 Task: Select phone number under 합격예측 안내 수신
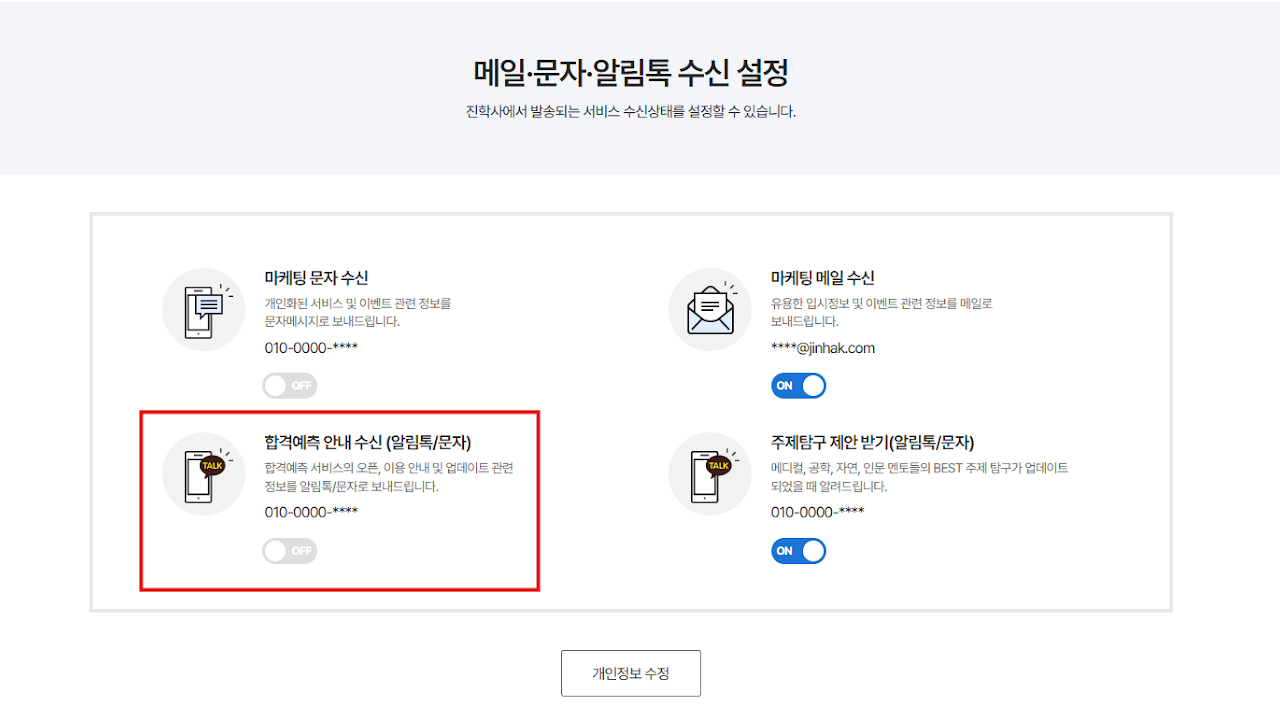(x=311, y=512)
